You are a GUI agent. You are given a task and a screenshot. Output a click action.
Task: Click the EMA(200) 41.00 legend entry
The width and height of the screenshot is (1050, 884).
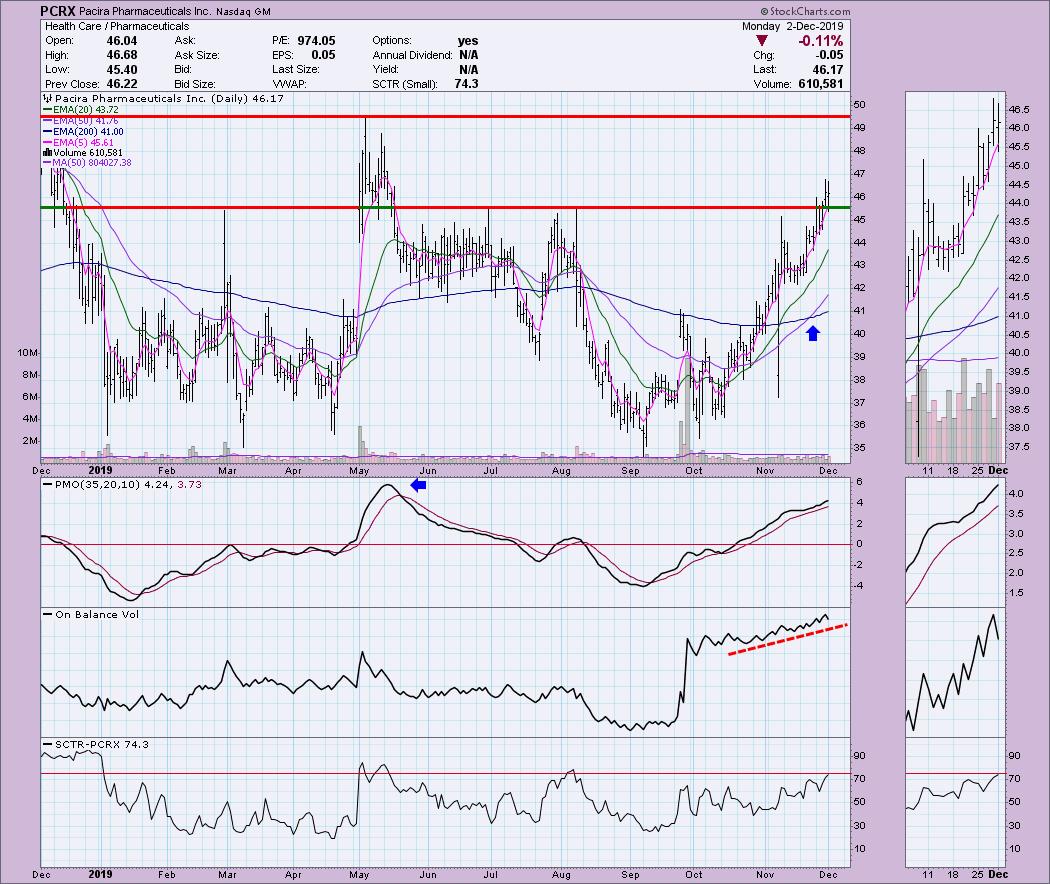[84, 131]
